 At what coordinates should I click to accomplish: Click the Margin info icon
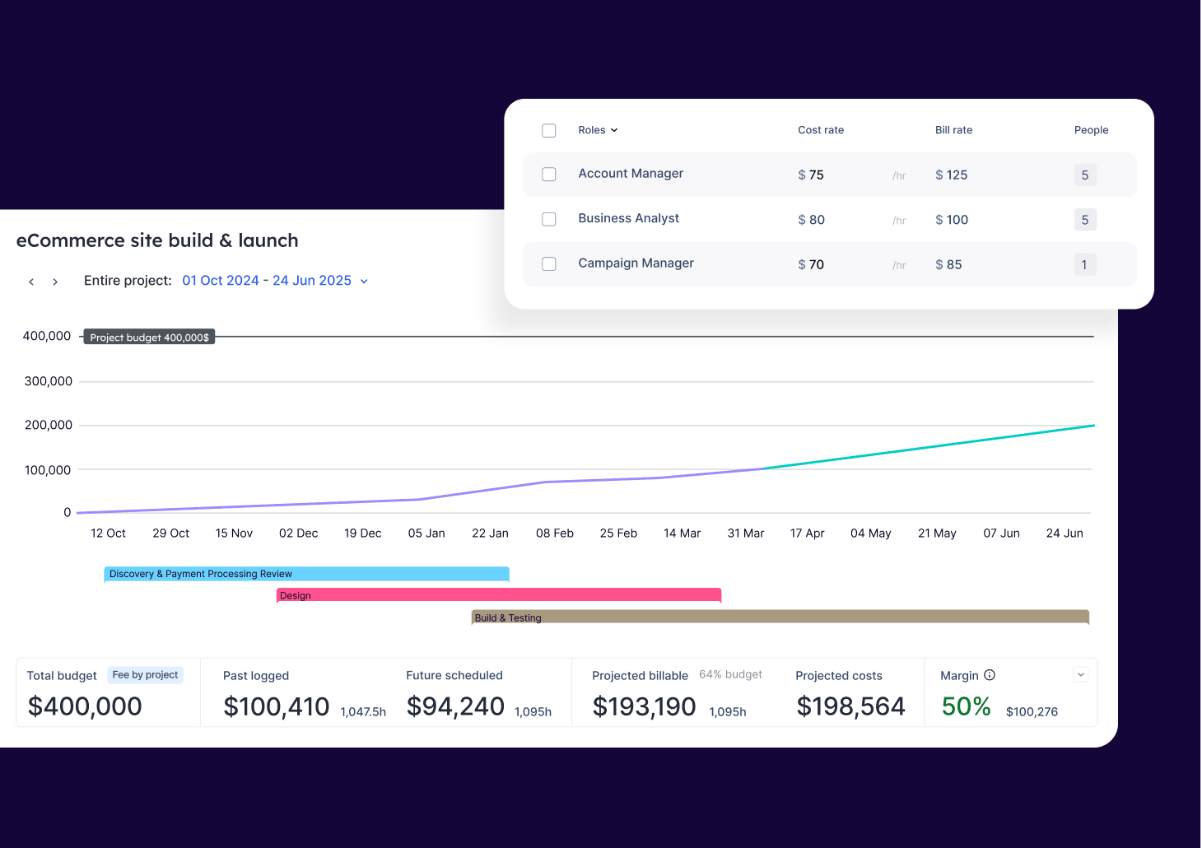click(x=991, y=675)
